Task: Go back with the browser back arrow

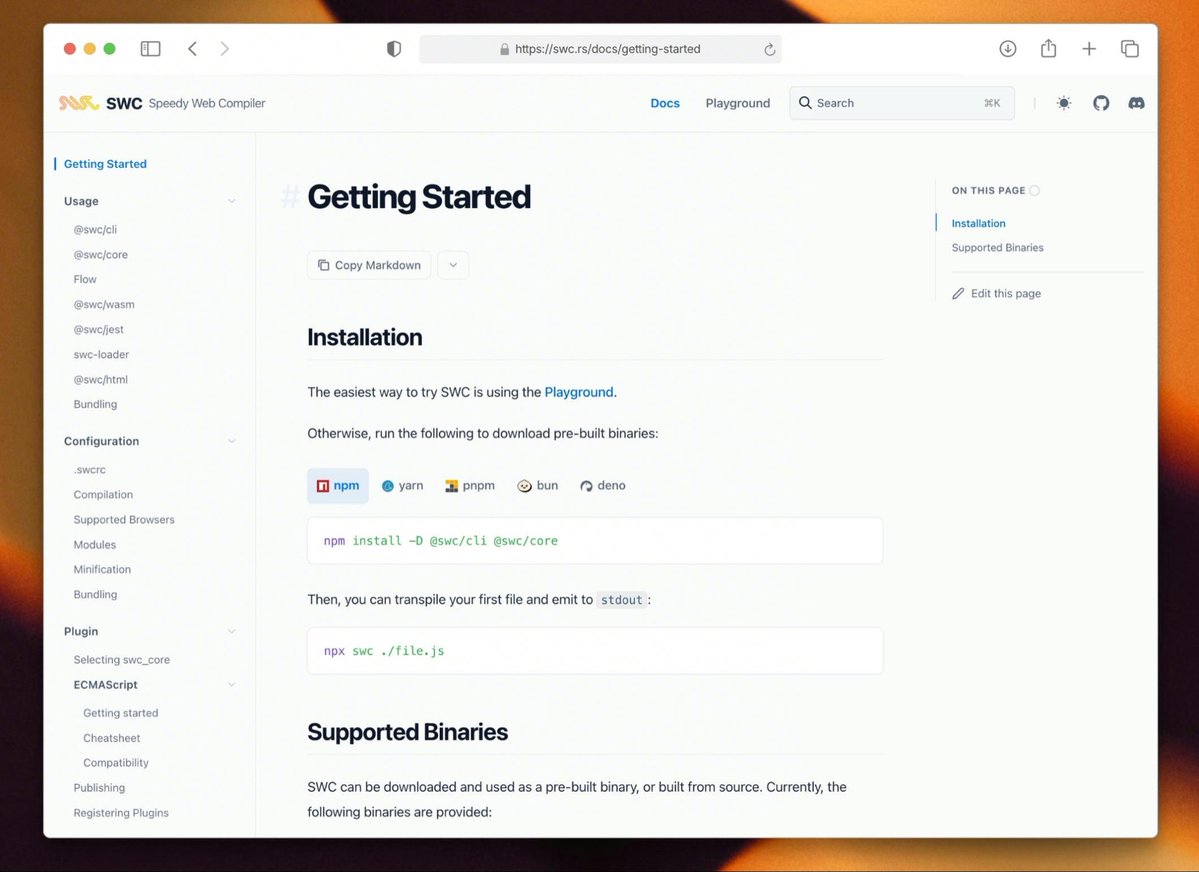Action: 192,49
